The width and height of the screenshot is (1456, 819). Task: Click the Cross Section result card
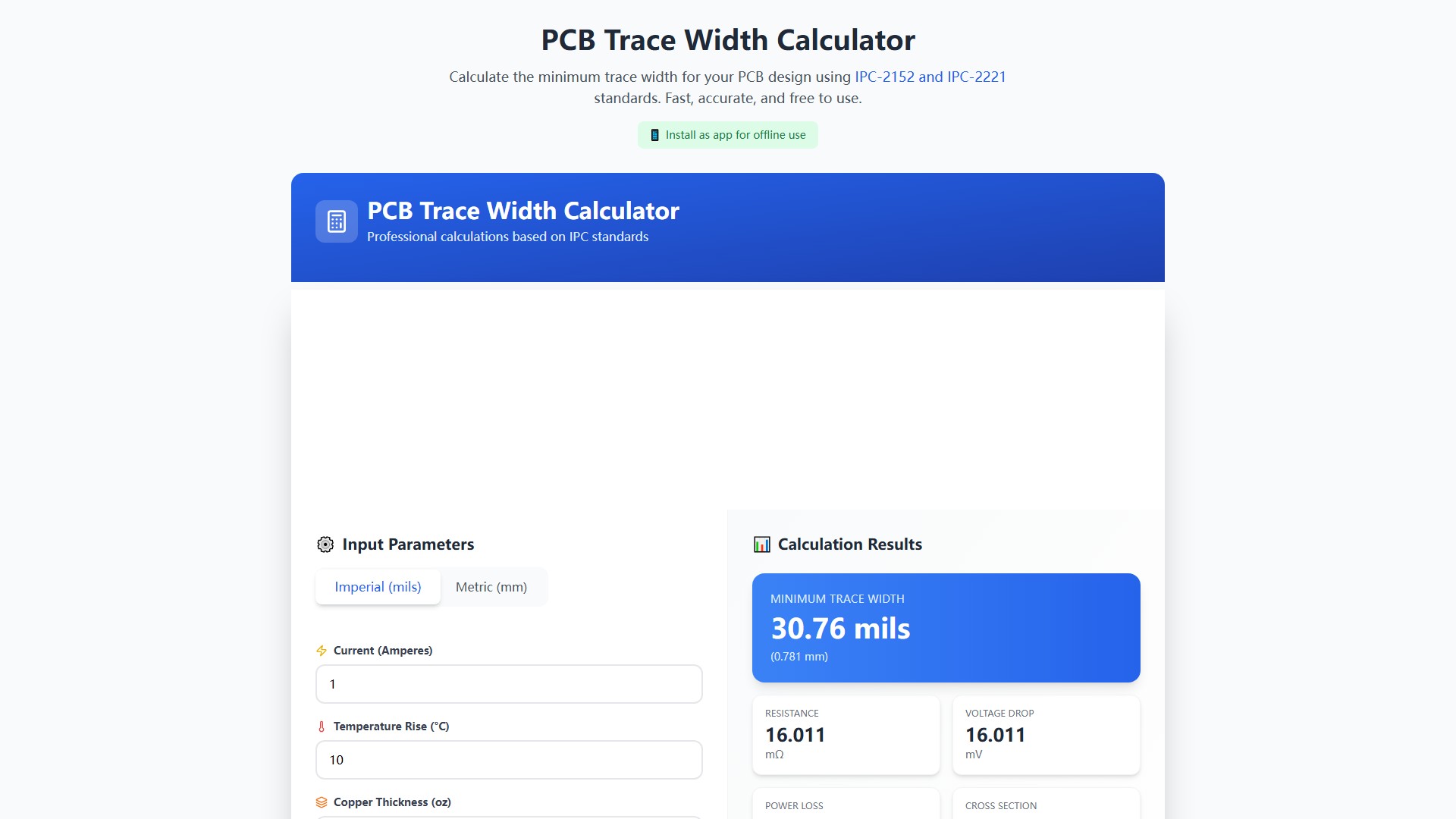click(x=1046, y=805)
